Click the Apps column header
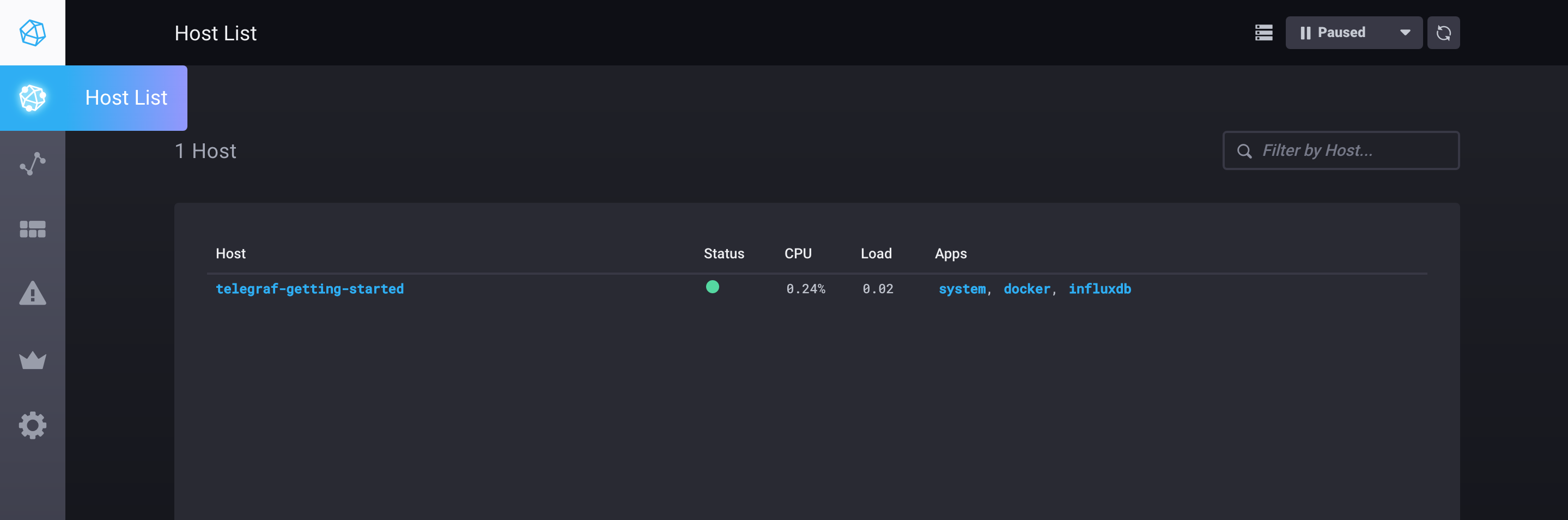 tap(951, 253)
